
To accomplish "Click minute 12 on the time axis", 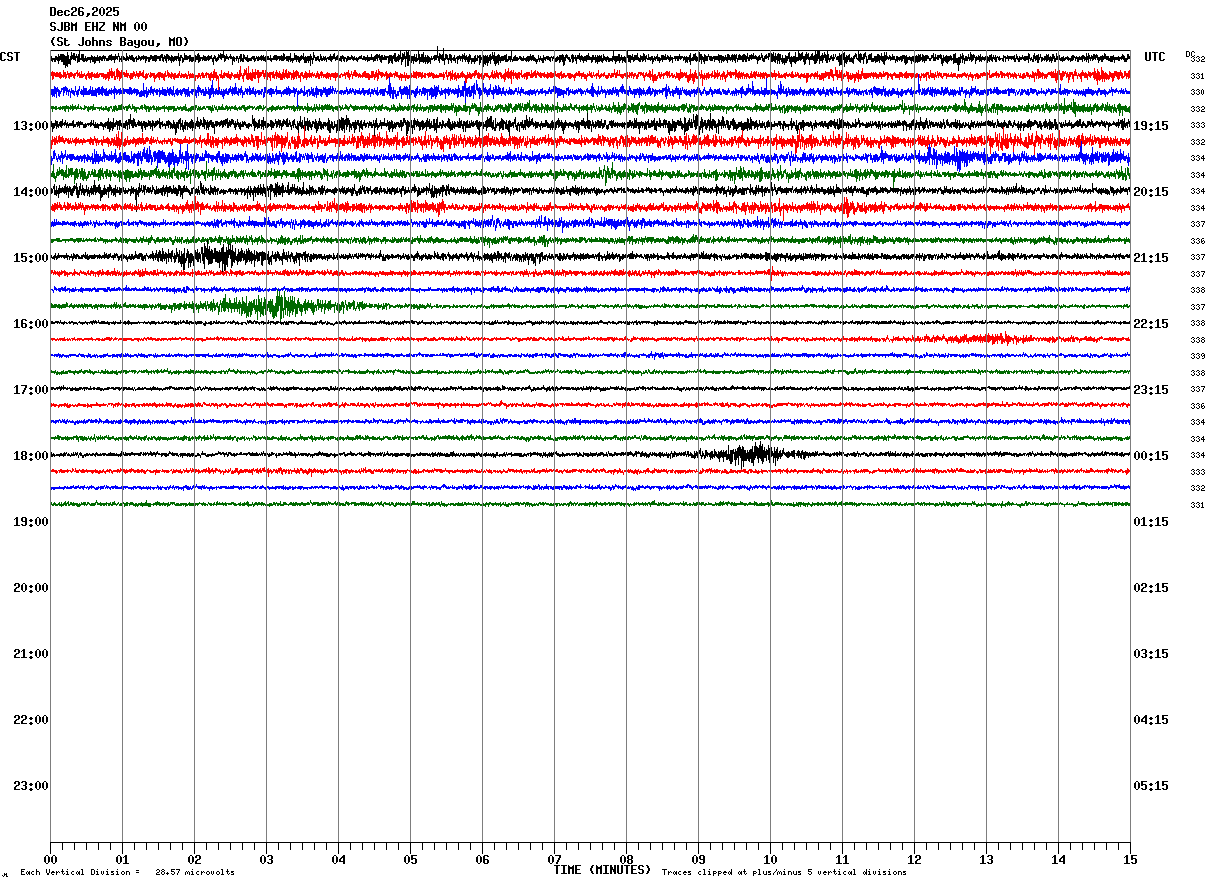I will 914,859.
